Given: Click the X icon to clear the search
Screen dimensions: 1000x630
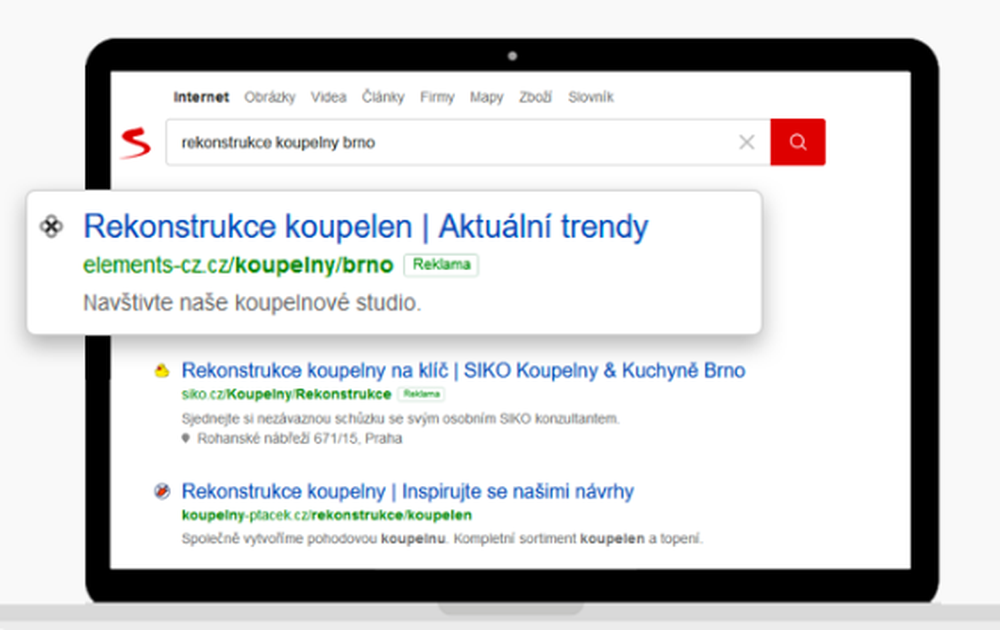Looking at the screenshot, I should pyautogui.click(x=746, y=141).
